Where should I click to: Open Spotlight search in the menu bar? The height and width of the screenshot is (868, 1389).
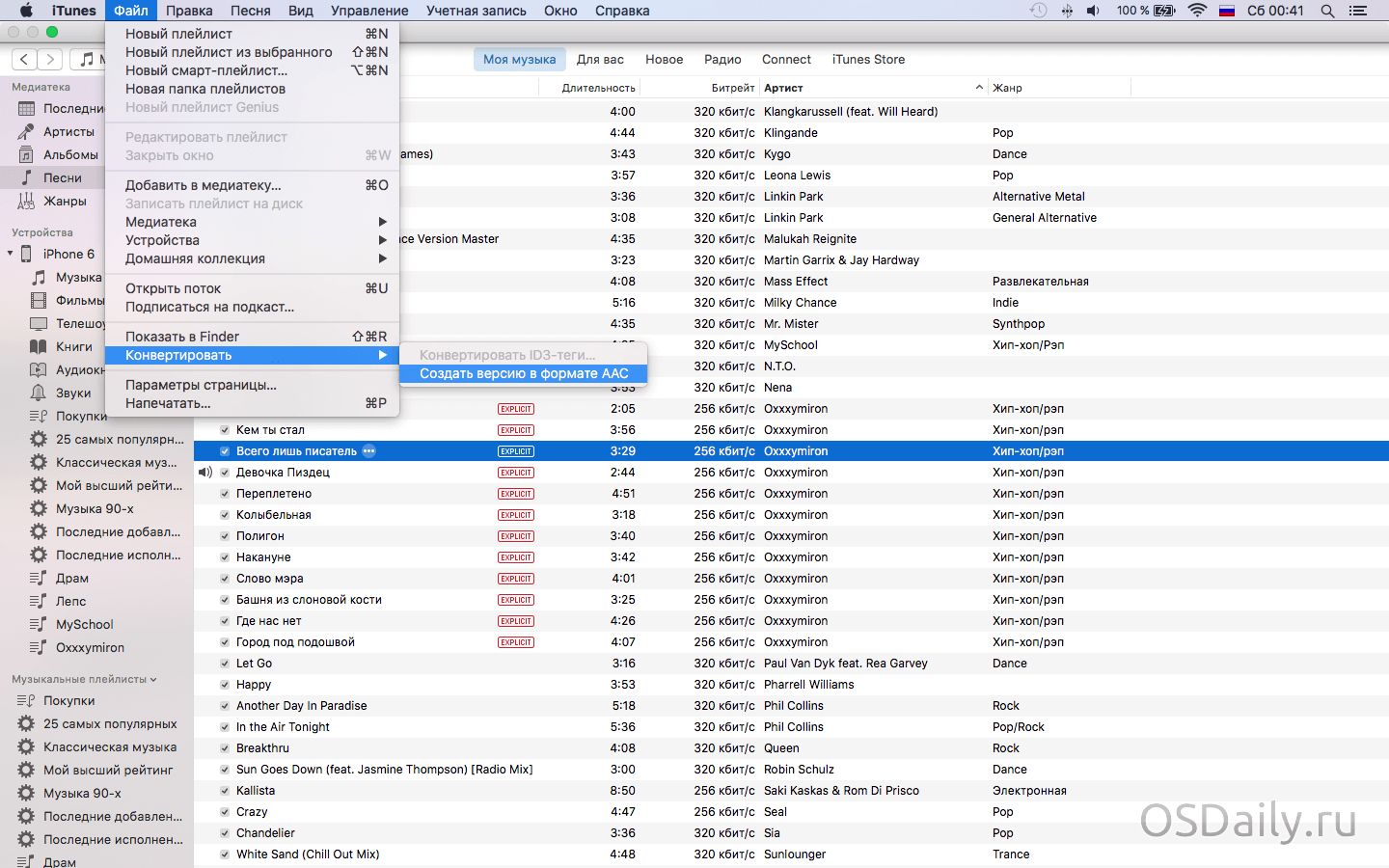pyautogui.click(x=1327, y=11)
